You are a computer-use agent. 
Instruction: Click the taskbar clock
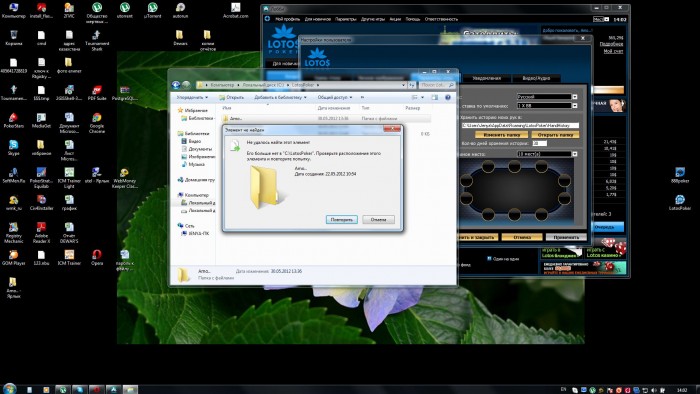[682, 390]
